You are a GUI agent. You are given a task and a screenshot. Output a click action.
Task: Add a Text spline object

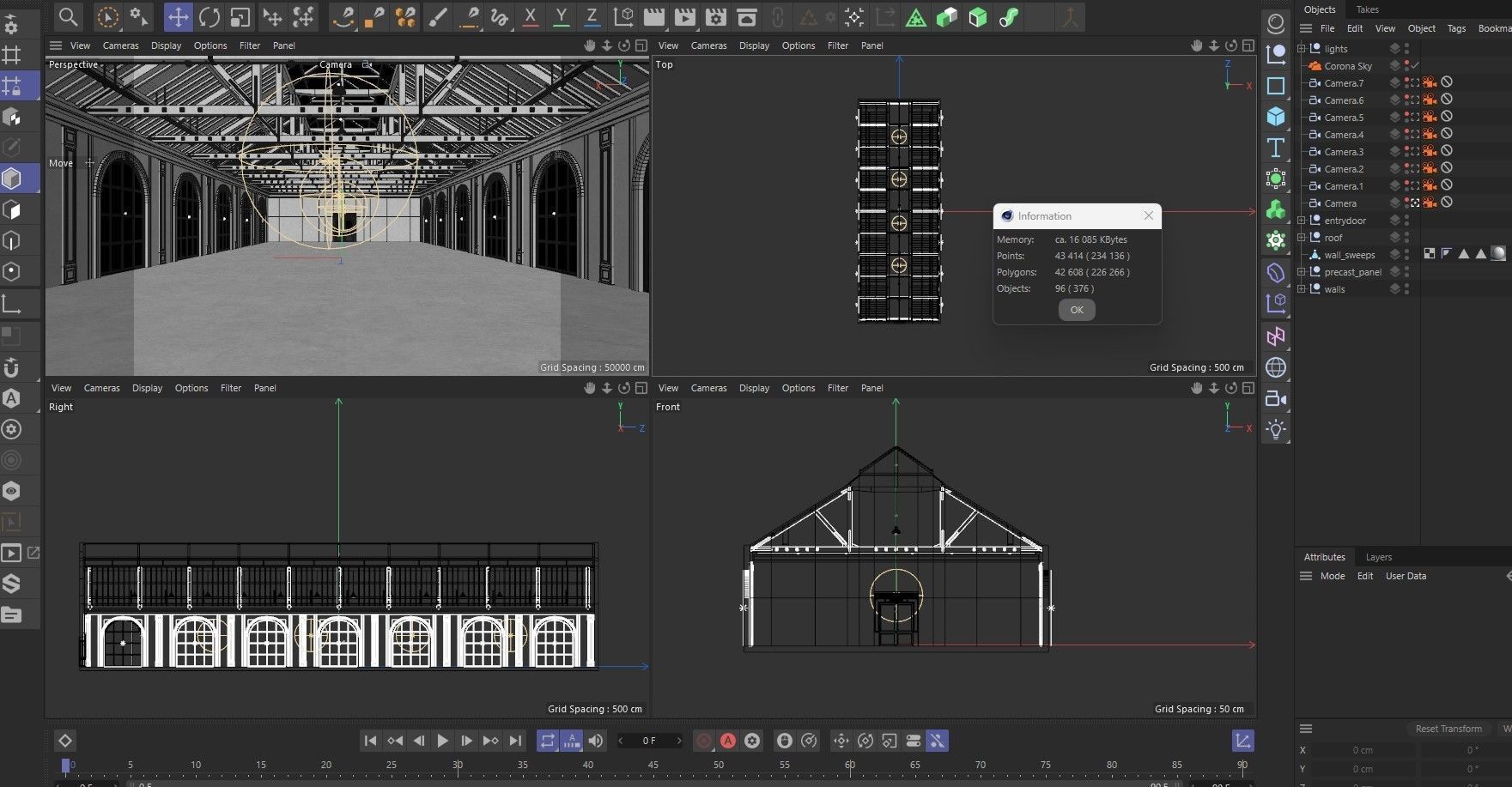tap(1276, 148)
